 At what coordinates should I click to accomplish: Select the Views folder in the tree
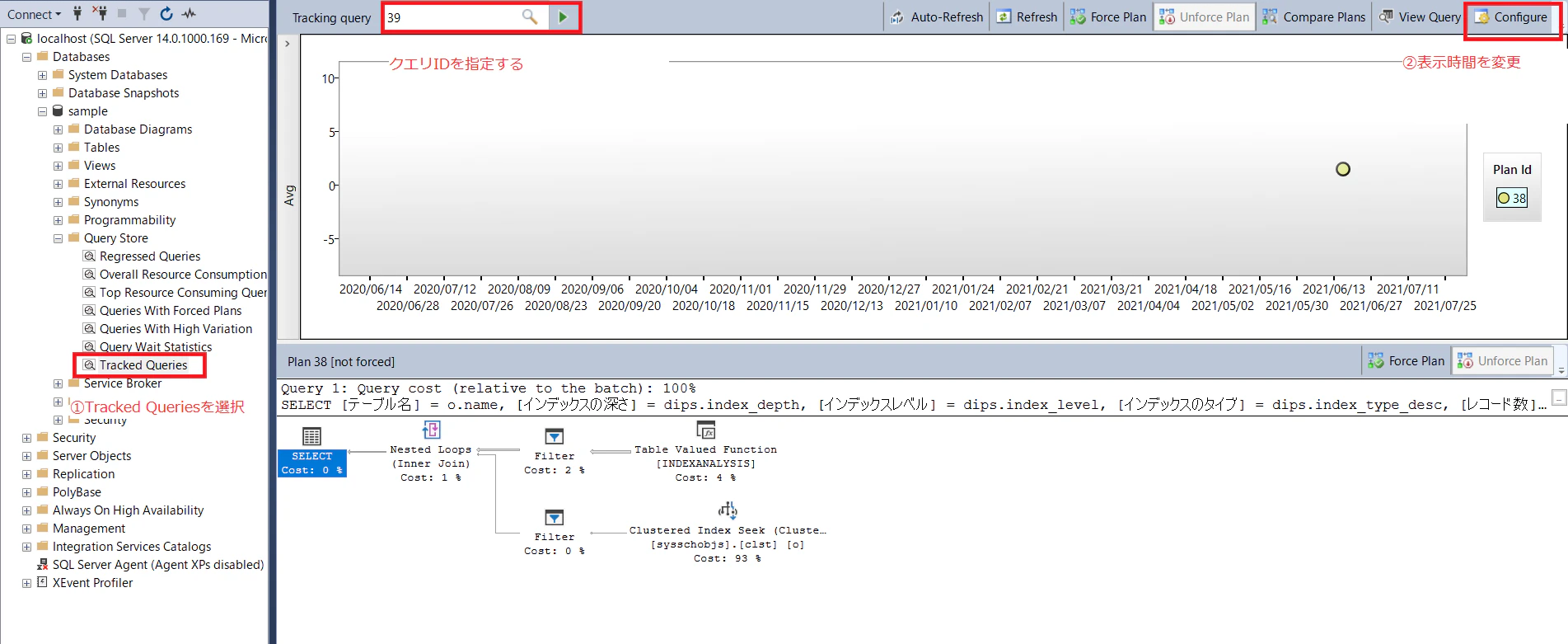pyautogui.click(x=100, y=166)
